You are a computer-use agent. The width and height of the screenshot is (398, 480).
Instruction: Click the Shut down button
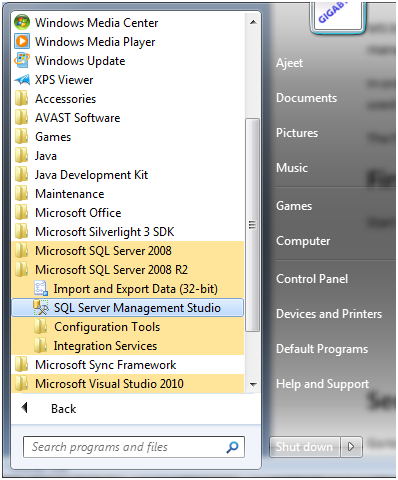pyautogui.click(x=305, y=447)
